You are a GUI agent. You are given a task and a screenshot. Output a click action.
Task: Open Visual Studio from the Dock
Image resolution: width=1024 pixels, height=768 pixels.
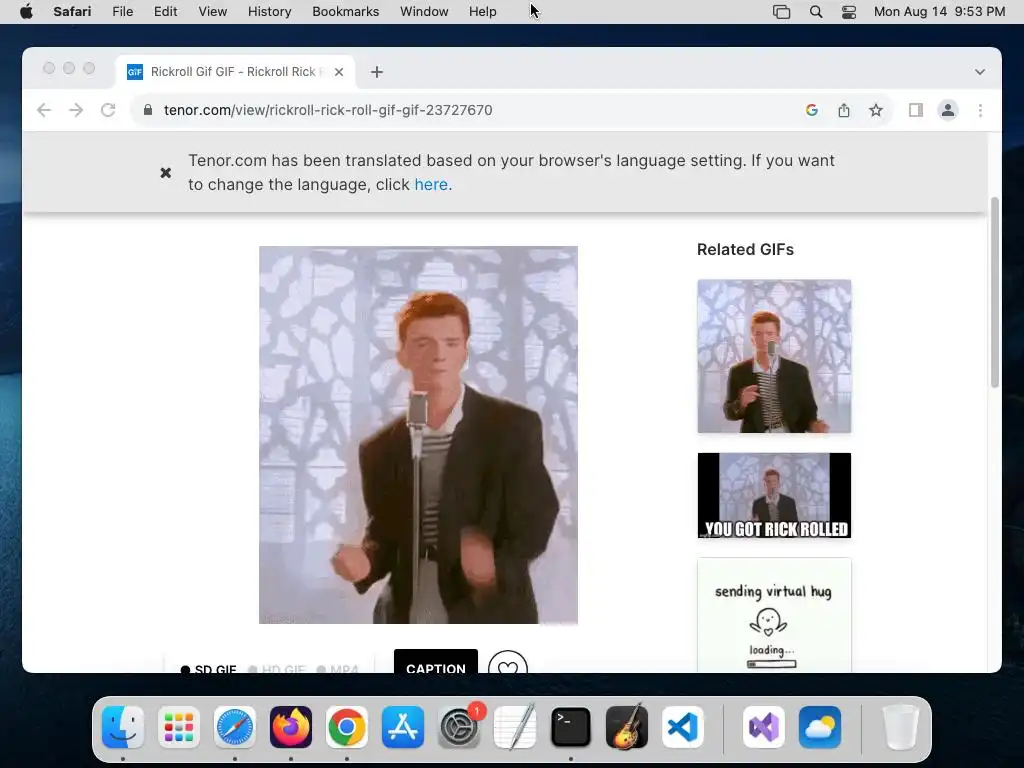(x=763, y=727)
